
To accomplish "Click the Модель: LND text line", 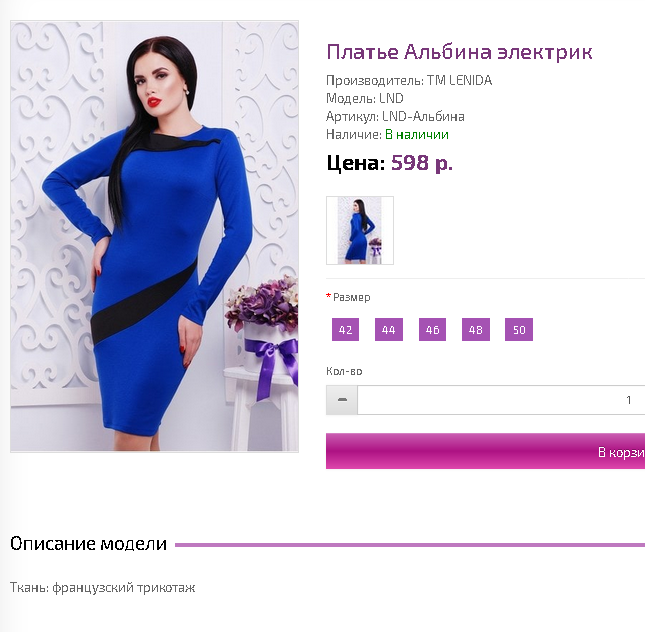I will [x=365, y=98].
